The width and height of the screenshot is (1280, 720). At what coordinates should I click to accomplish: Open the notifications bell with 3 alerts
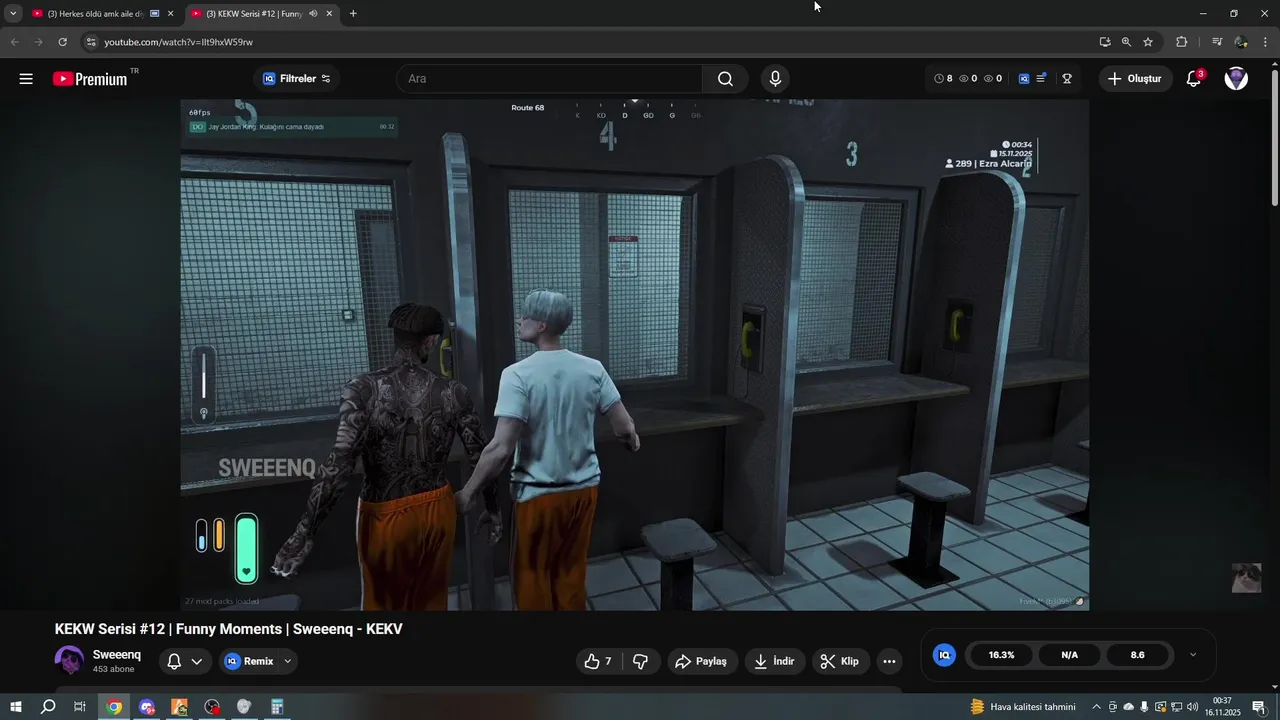[x=1193, y=79]
